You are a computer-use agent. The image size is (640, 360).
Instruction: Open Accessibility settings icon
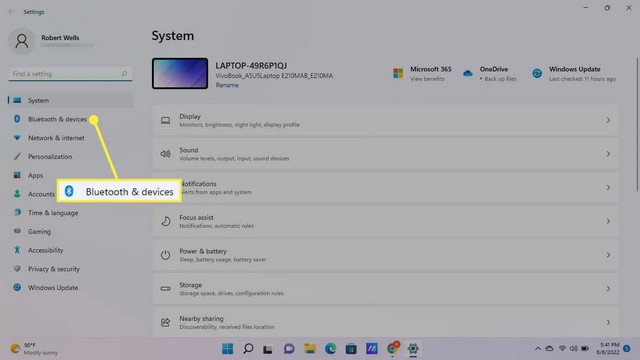tap(17, 250)
